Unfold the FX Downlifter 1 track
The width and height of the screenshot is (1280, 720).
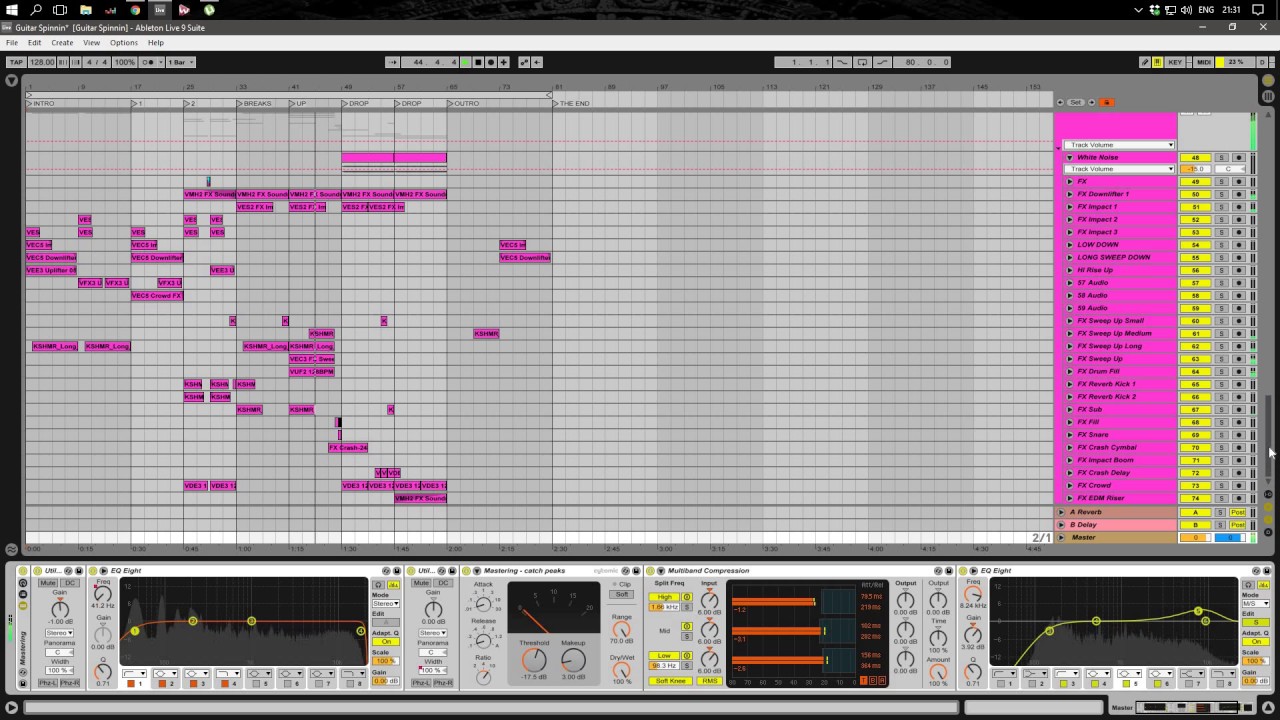[x=1069, y=194]
